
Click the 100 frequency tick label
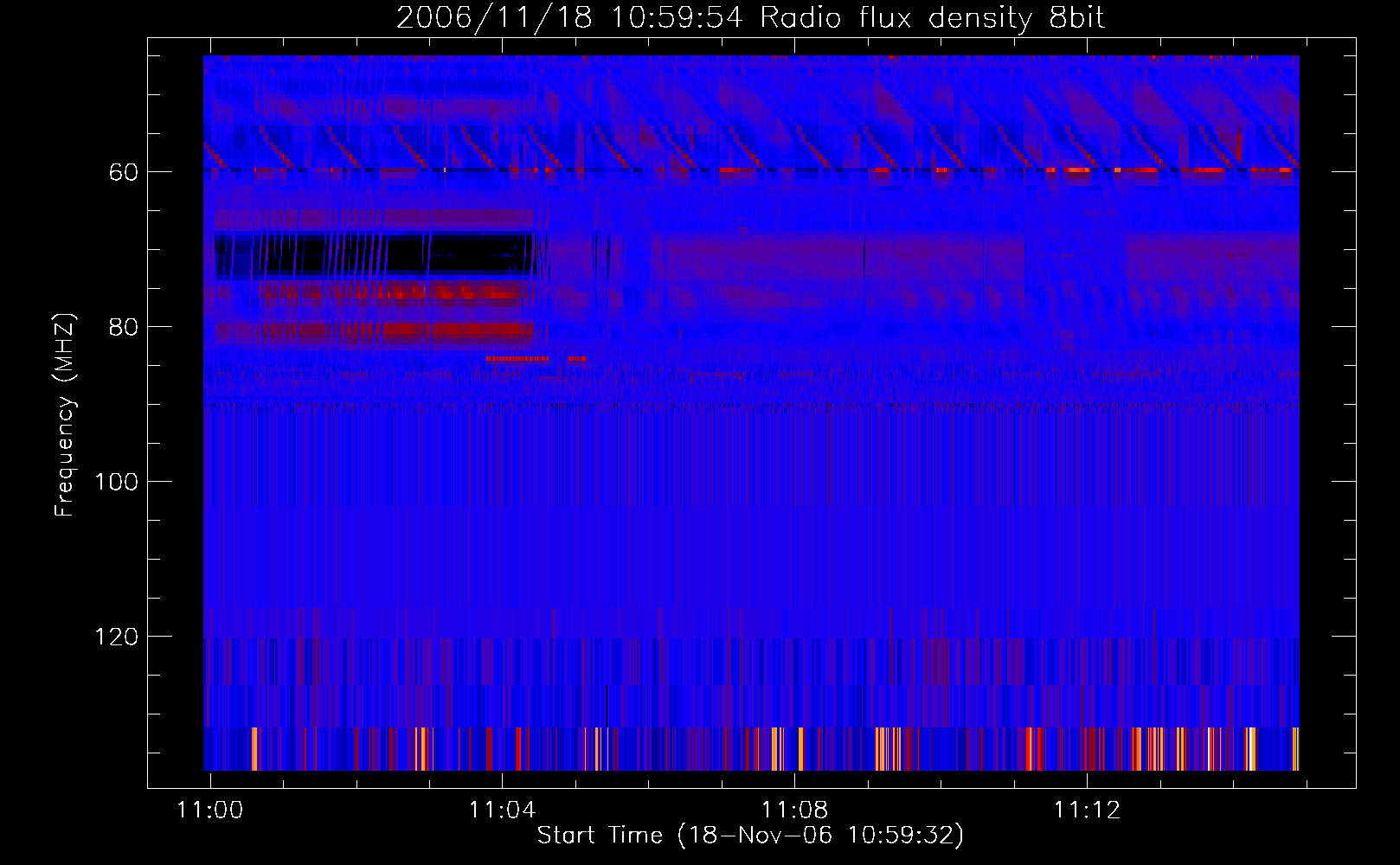116,482
